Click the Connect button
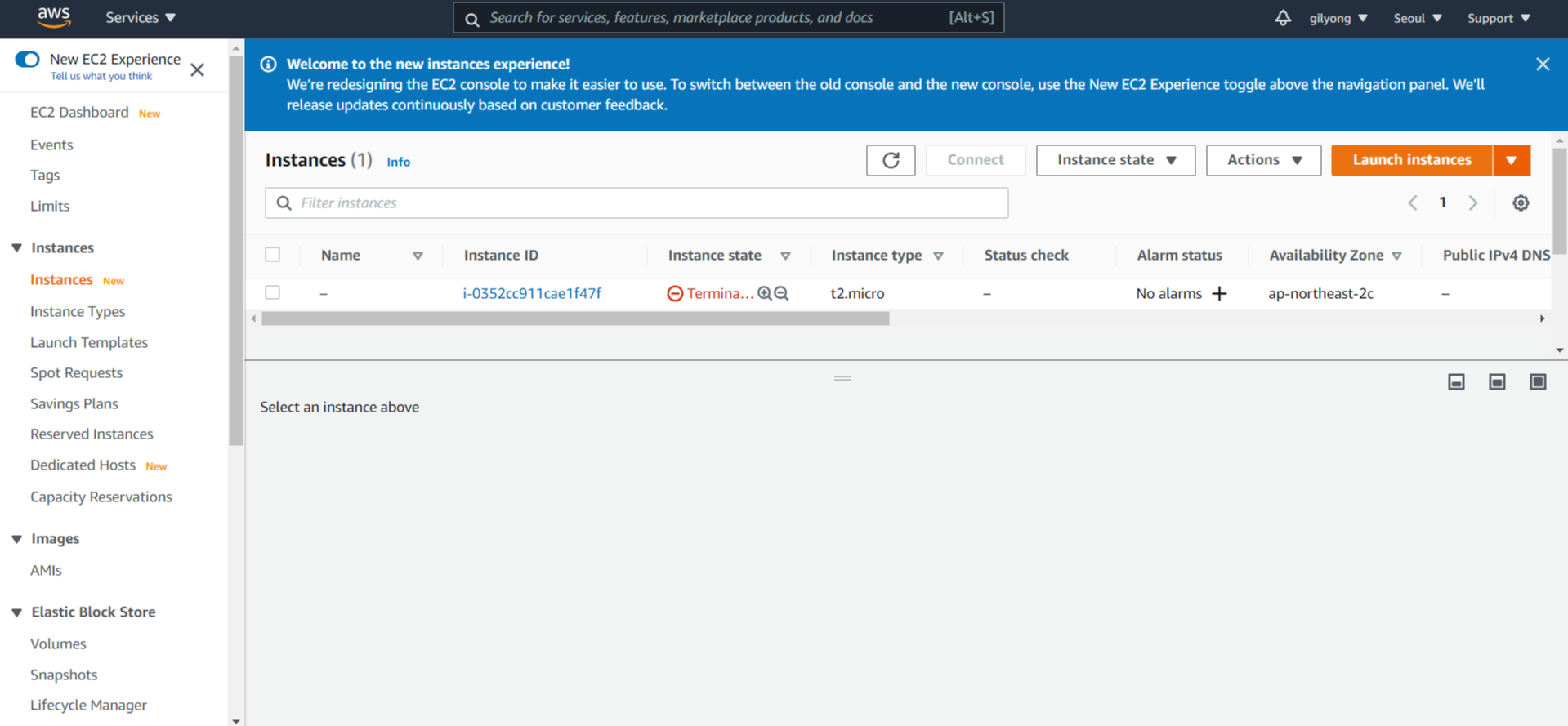This screenshot has width=1568, height=726. (x=976, y=160)
